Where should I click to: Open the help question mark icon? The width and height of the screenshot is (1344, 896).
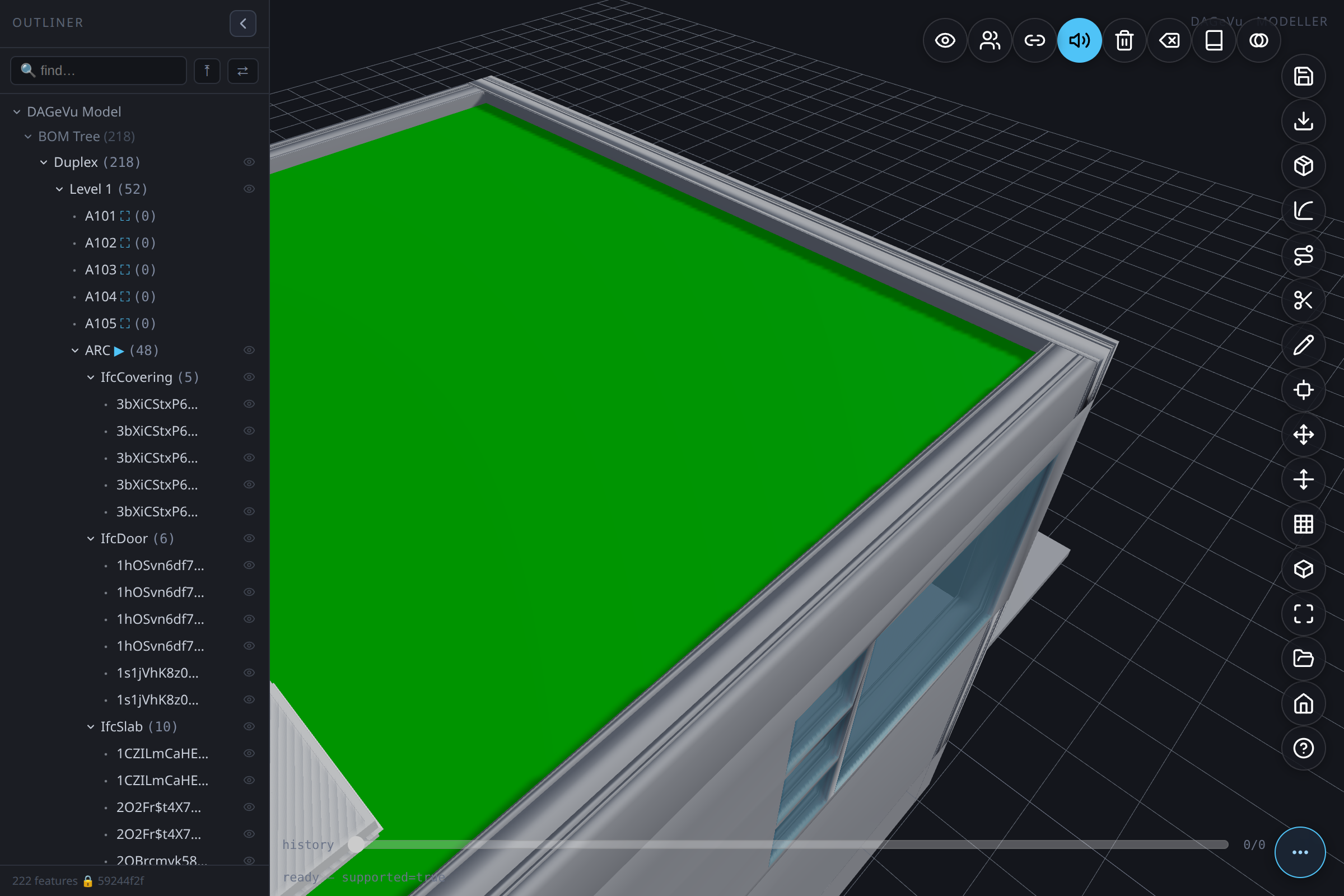(x=1304, y=749)
